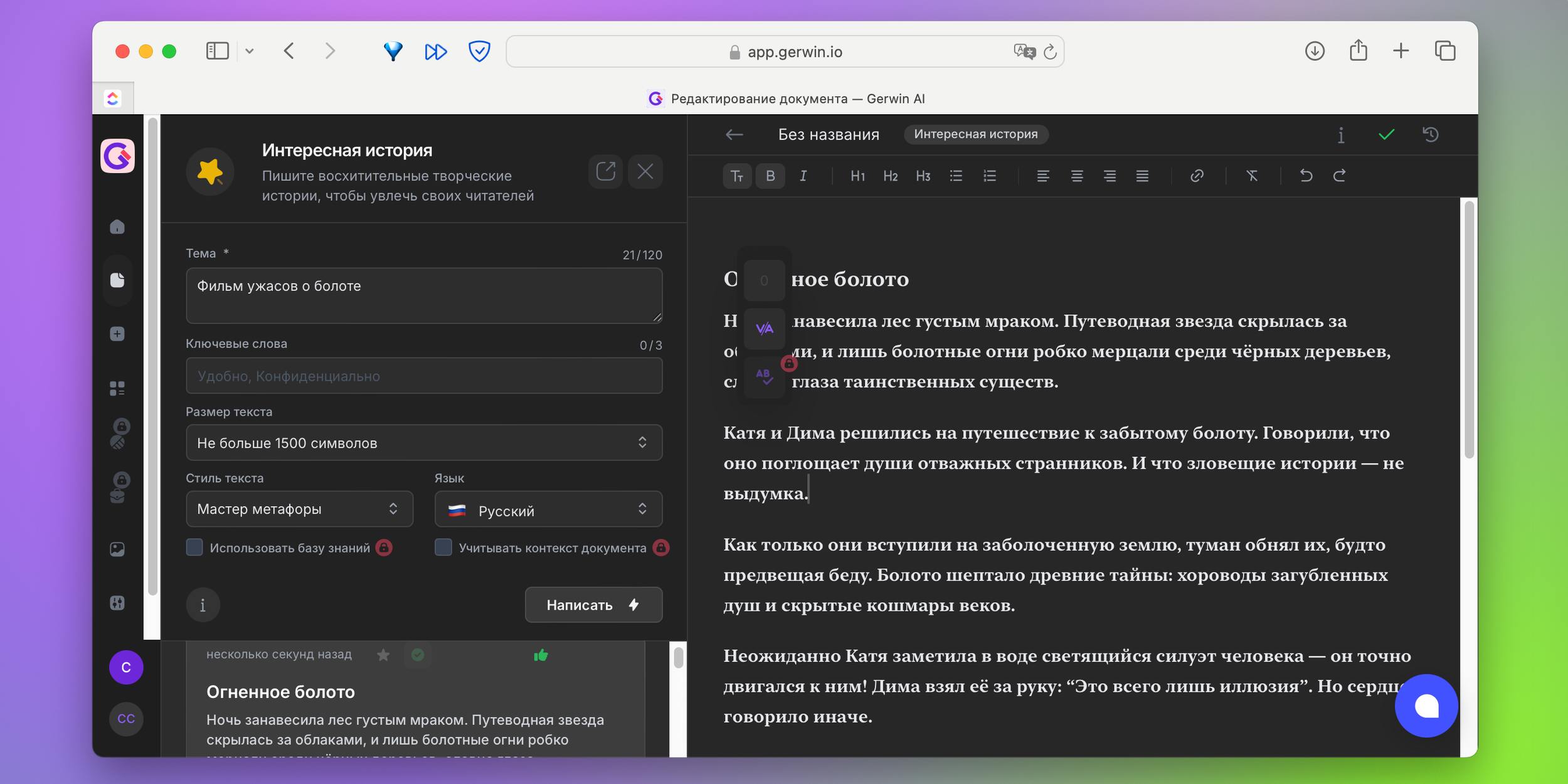The image size is (1568, 784).
Task: Open the template in new window icon
Action: pos(605,171)
